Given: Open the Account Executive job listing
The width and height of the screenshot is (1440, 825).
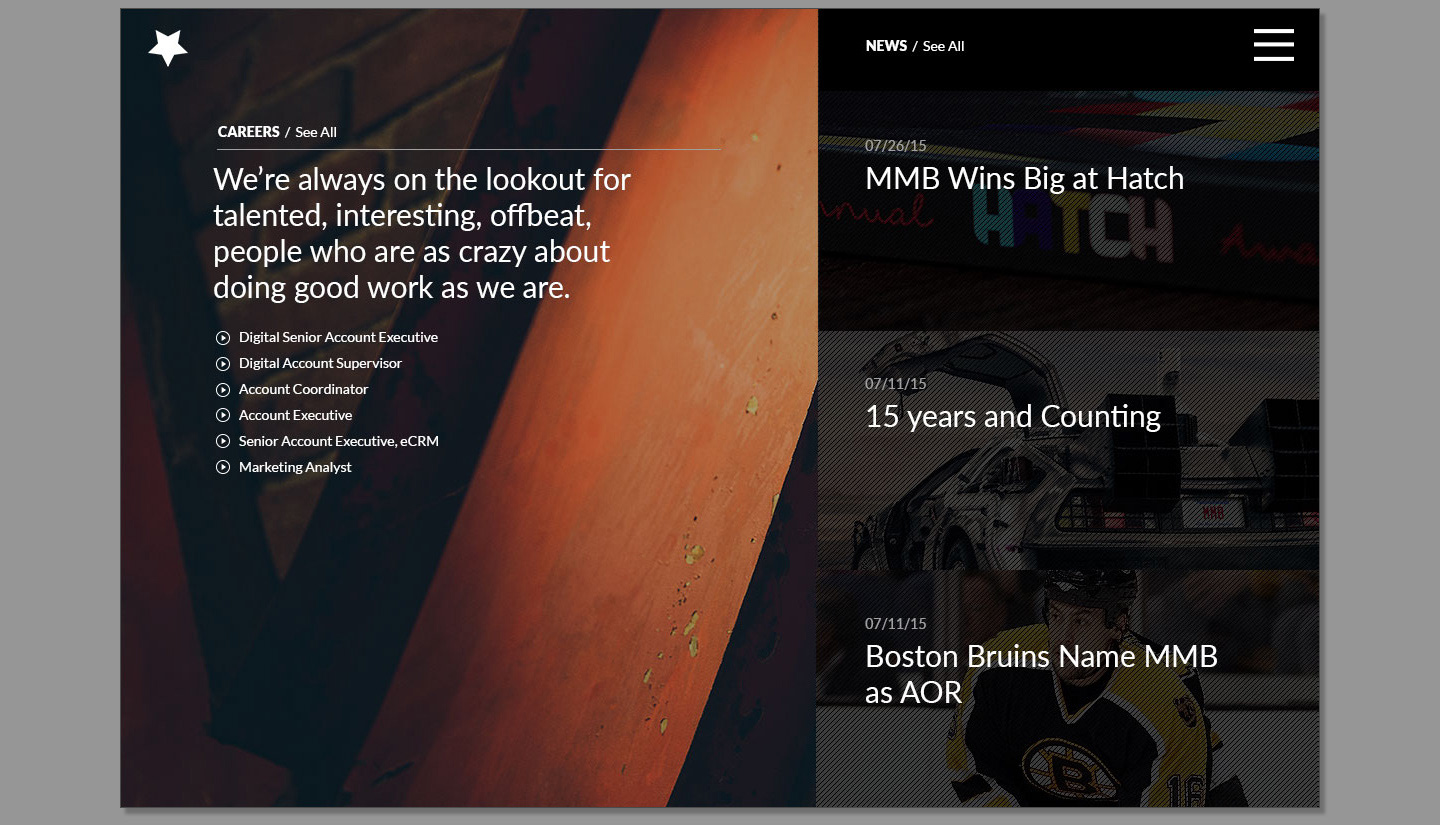Looking at the screenshot, I should click(295, 416).
